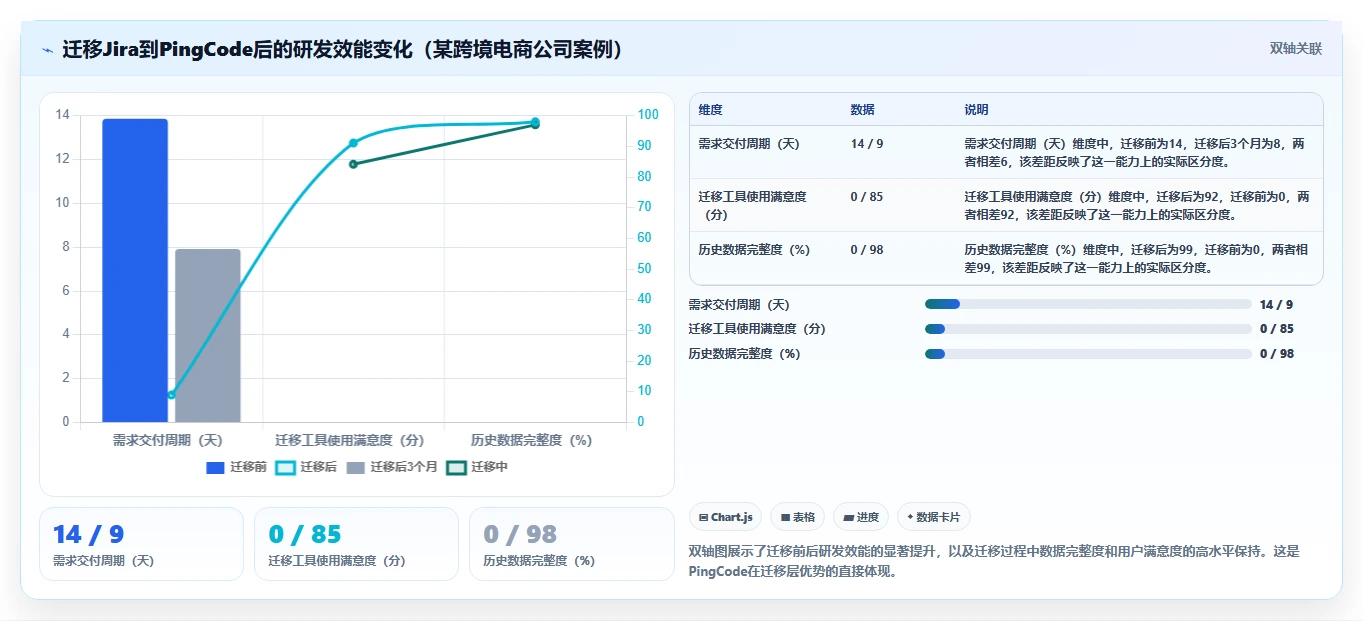
Task: Open the 14 / 9 需求交付周期 data card
Action: 141,544
